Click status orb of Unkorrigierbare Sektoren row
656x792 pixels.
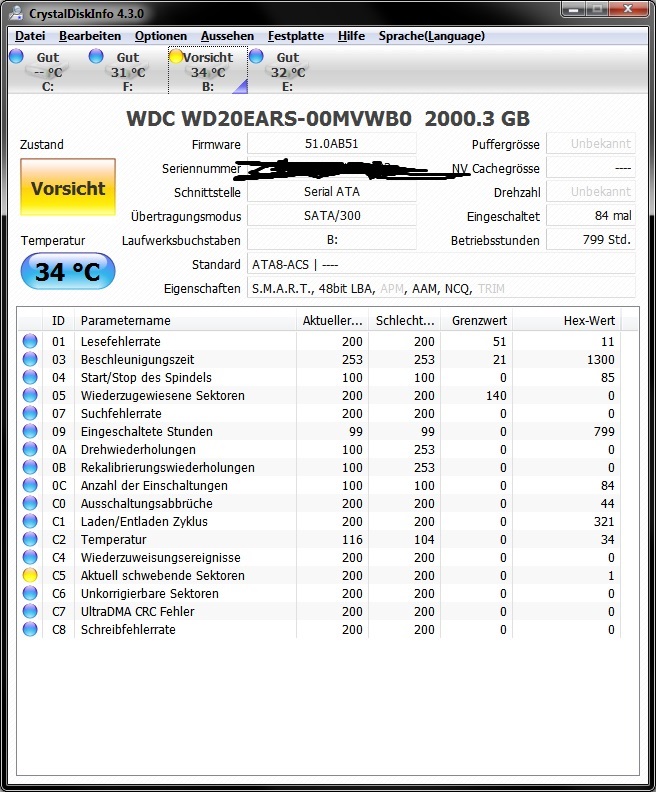(x=30, y=593)
